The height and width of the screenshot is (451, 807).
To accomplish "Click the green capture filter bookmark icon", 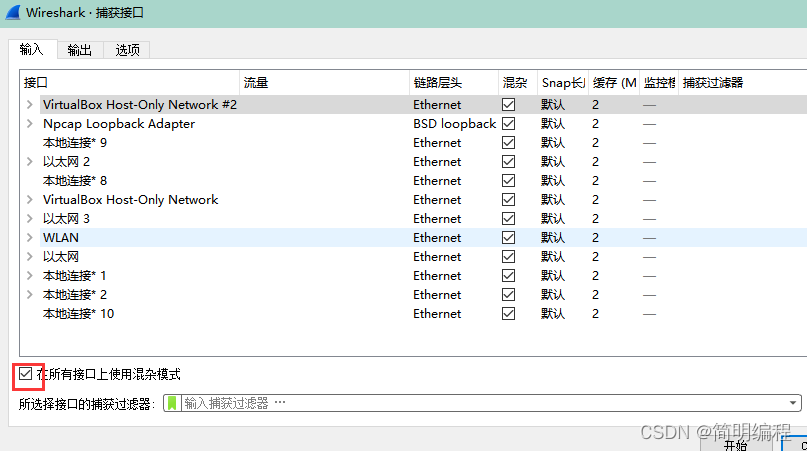I will 172,403.
